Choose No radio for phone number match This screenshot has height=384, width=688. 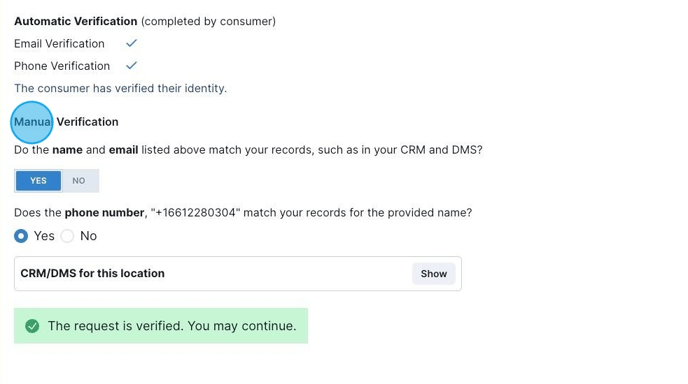[x=67, y=236]
